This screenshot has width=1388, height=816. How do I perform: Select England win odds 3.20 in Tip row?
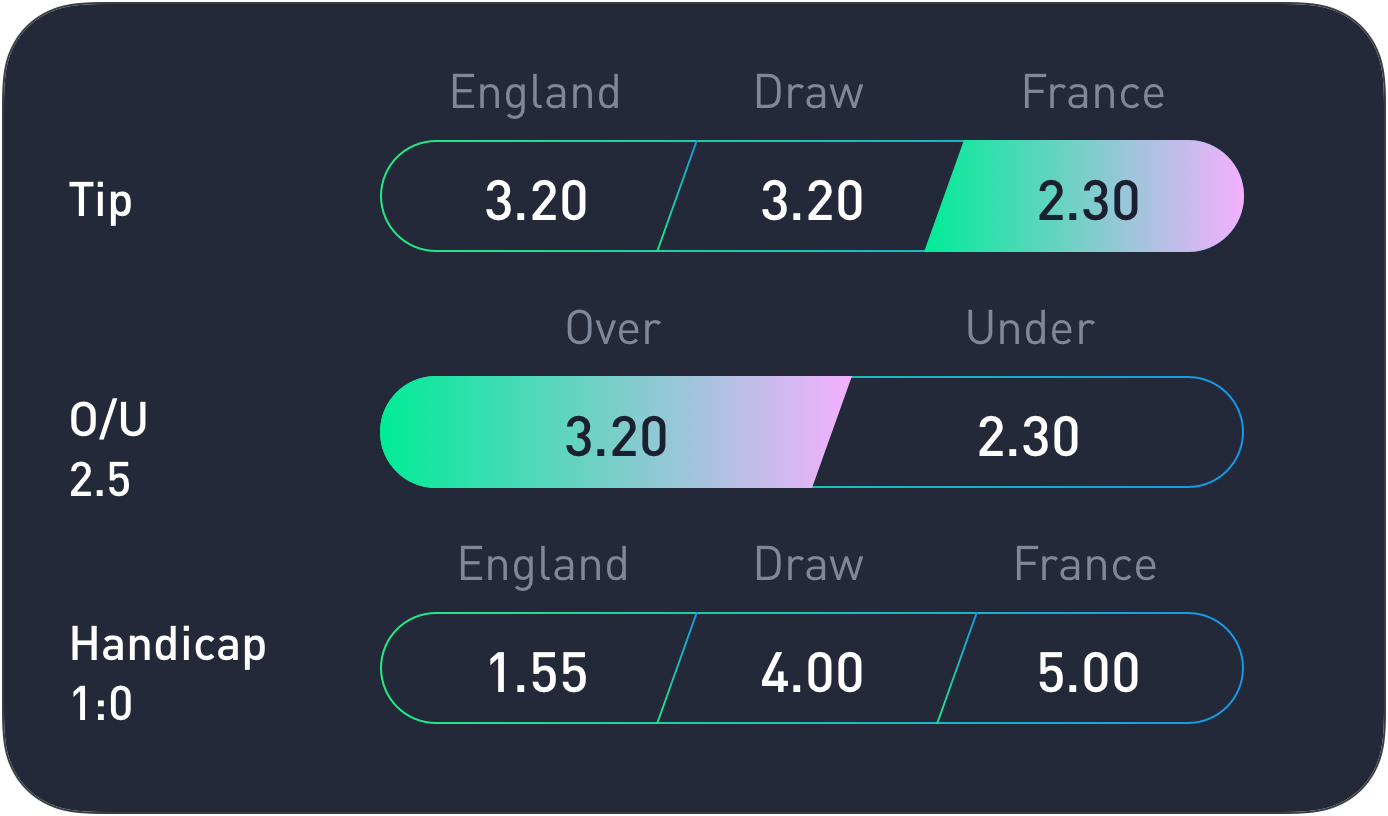(x=535, y=199)
